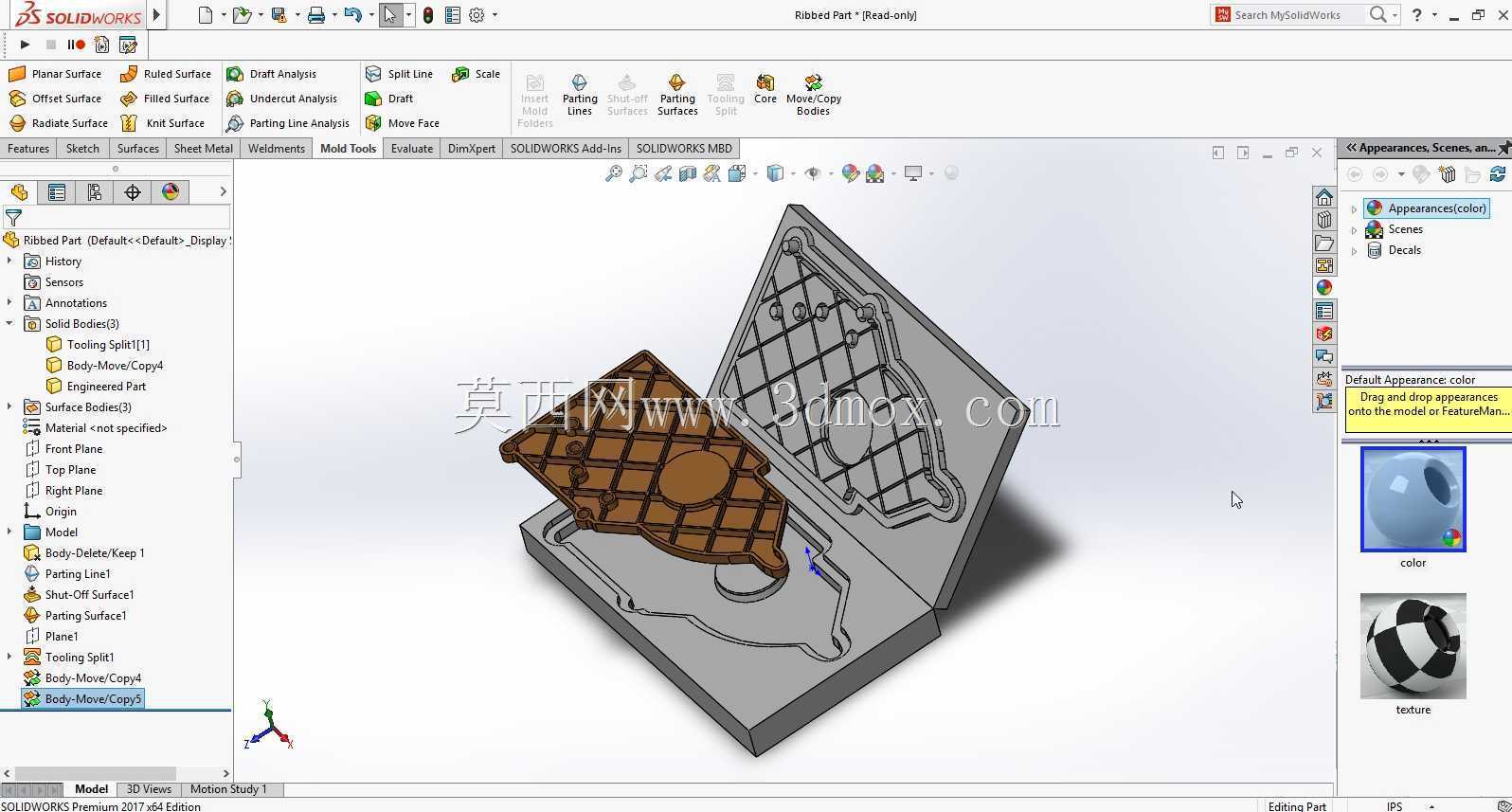
Task: Open Move/Copy Bodies tool
Action: (814, 95)
